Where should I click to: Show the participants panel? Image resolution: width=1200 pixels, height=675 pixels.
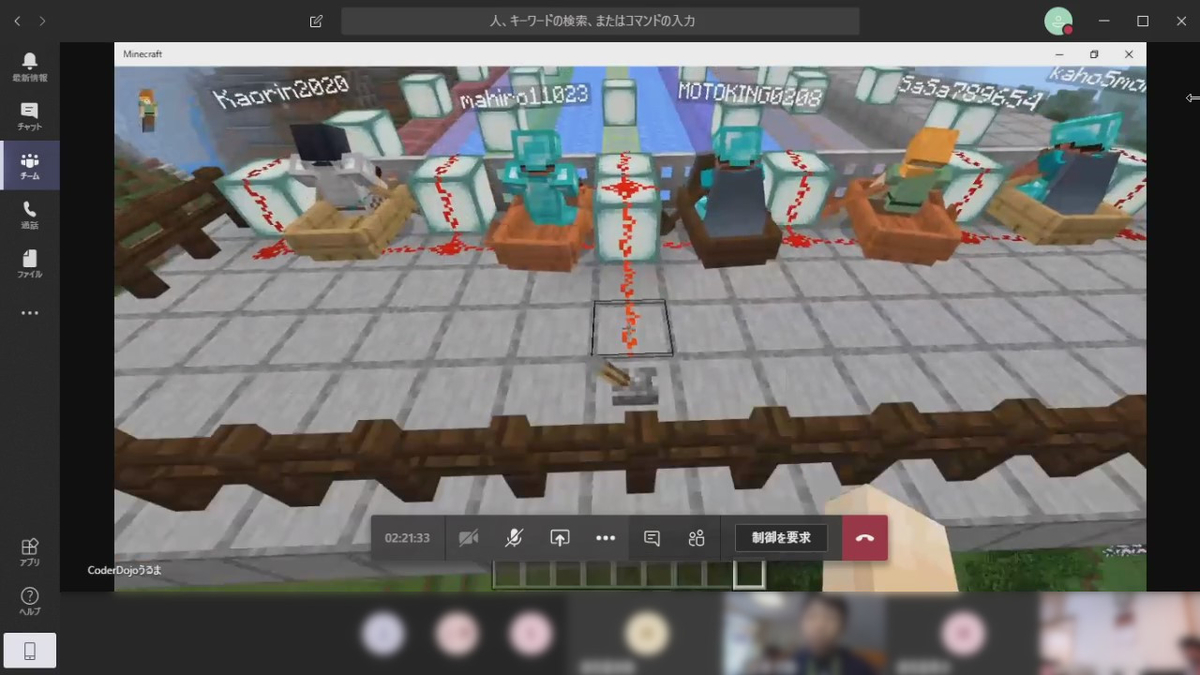pyautogui.click(x=697, y=538)
